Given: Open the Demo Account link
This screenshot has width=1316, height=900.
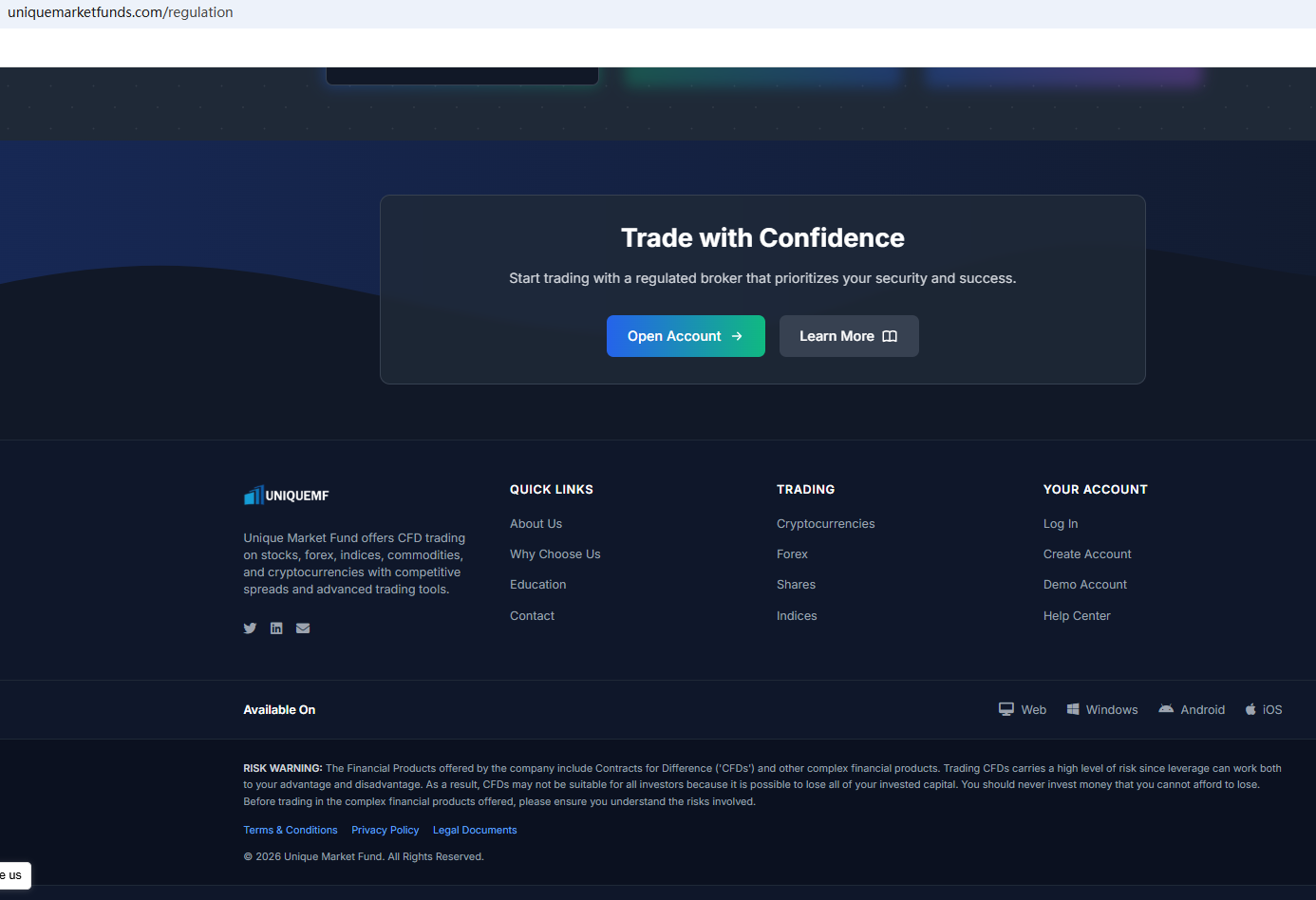Looking at the screenshot, I should [1084, 585].
